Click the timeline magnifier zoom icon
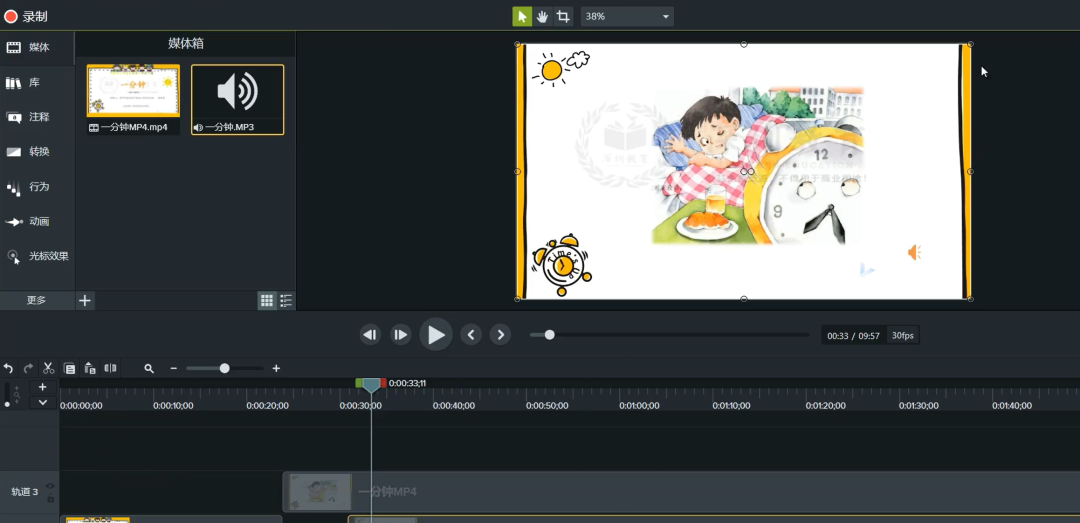Screen dimensions: 1080x523 pos(149,369)
